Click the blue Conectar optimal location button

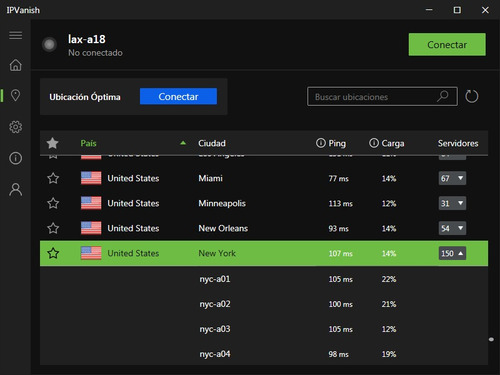point(178,96)
